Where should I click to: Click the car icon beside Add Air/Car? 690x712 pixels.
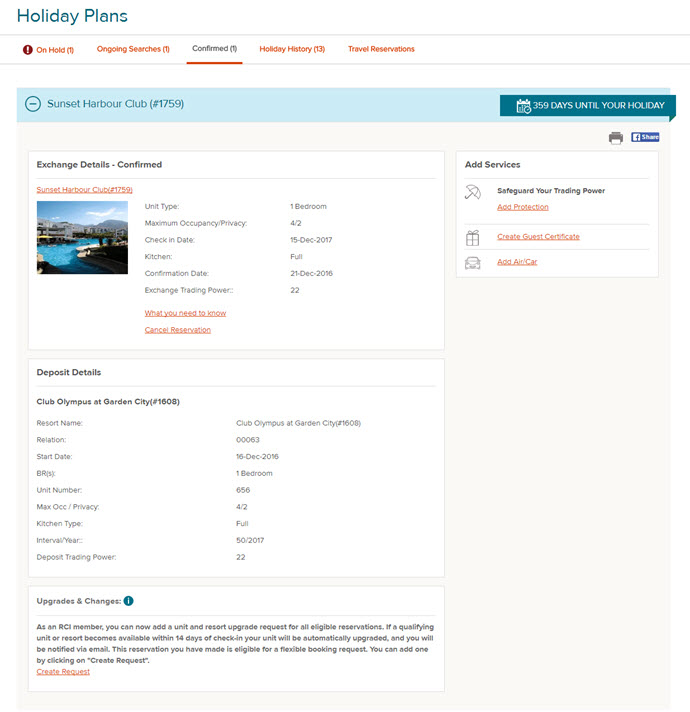click(x=473, y=262)
